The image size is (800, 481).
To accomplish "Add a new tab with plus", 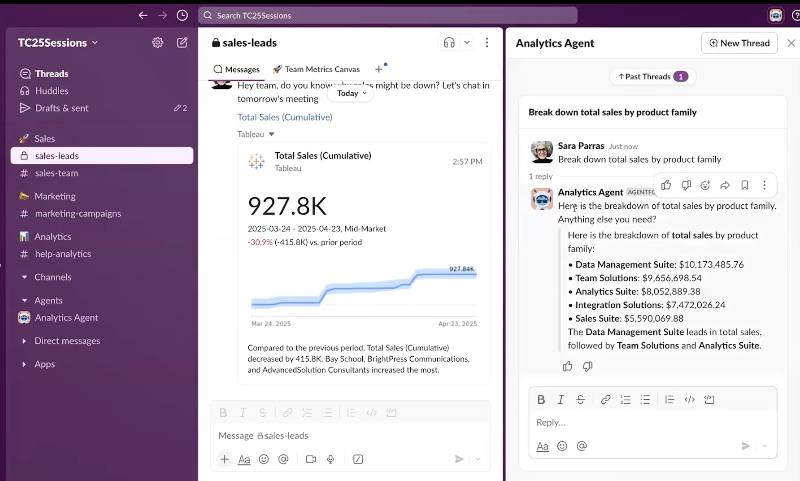I will (379, 69).
